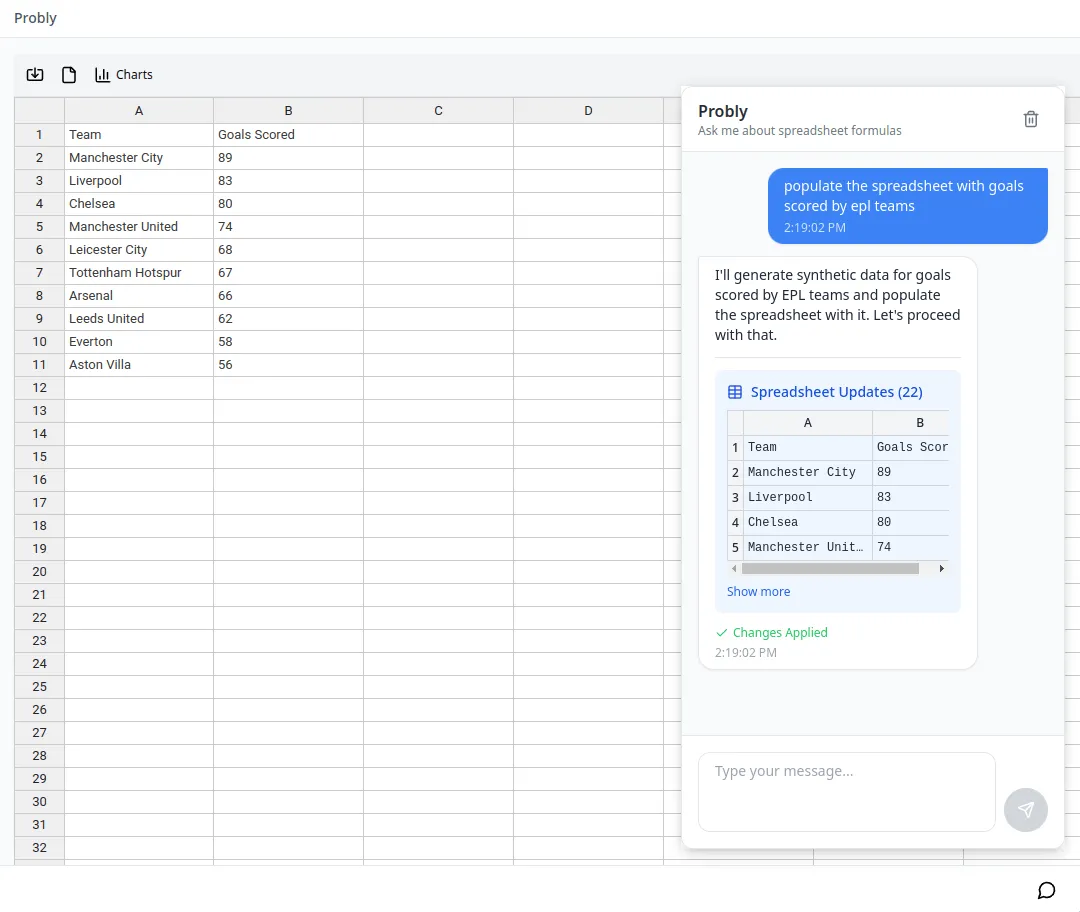Click the Spreadsheet Updates table icon
Viewport: 1080px width, 912px height.
point(735,392)
